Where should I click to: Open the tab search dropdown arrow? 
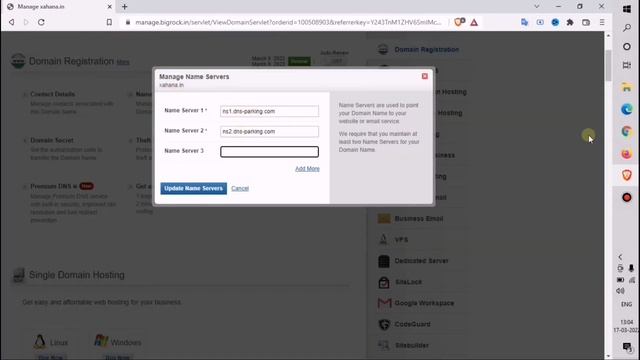click(x=537, y=7)
